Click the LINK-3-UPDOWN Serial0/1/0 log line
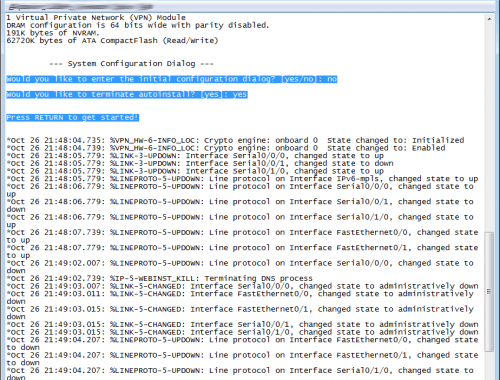This screenshot has width=500, height=380. click(x=195, y=171)
